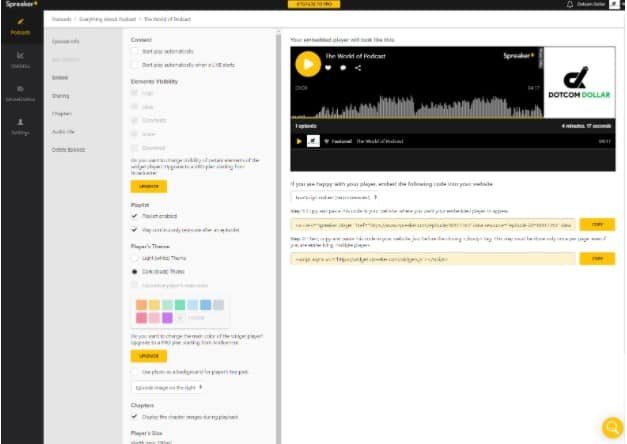Click the share icon in player

tap(358, 69)
